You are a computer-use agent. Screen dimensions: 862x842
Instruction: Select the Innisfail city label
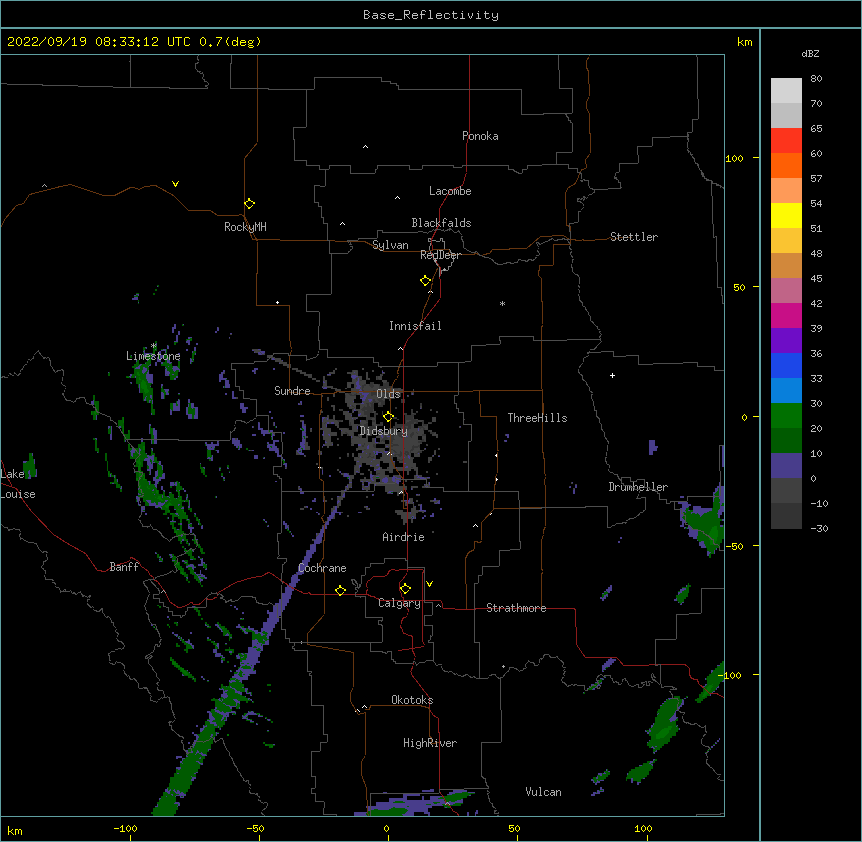click(x=415, y=326)
